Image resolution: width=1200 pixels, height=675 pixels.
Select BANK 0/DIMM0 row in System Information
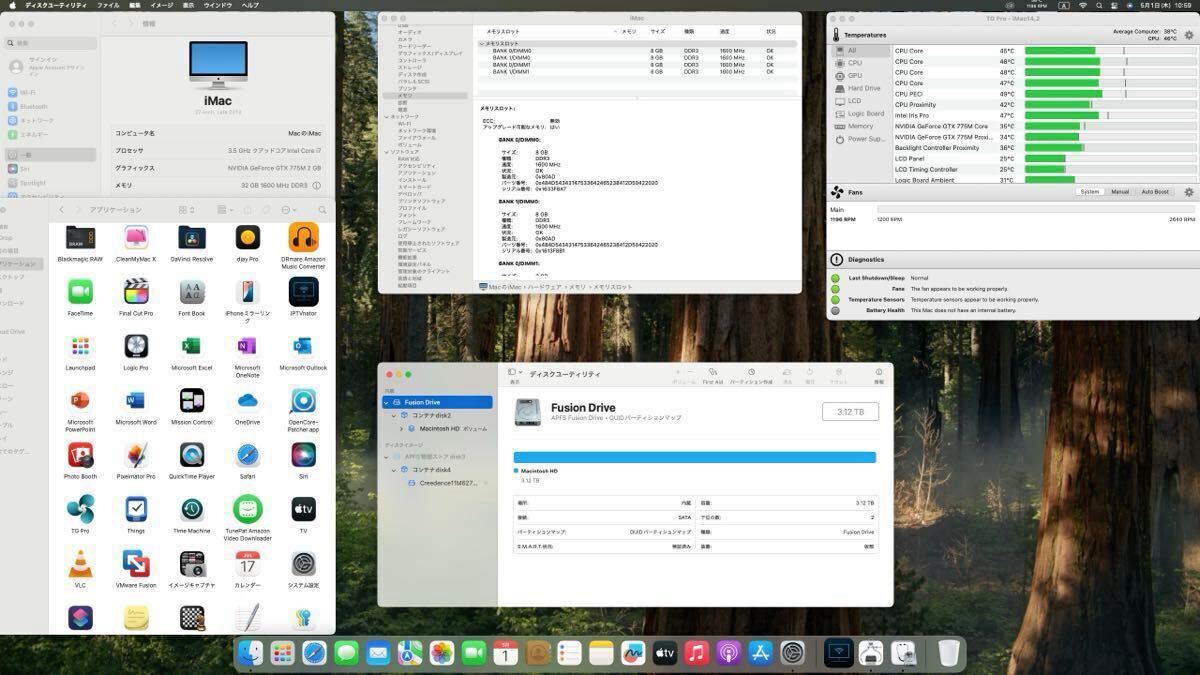pyautogui.click(x=636, y=51)
